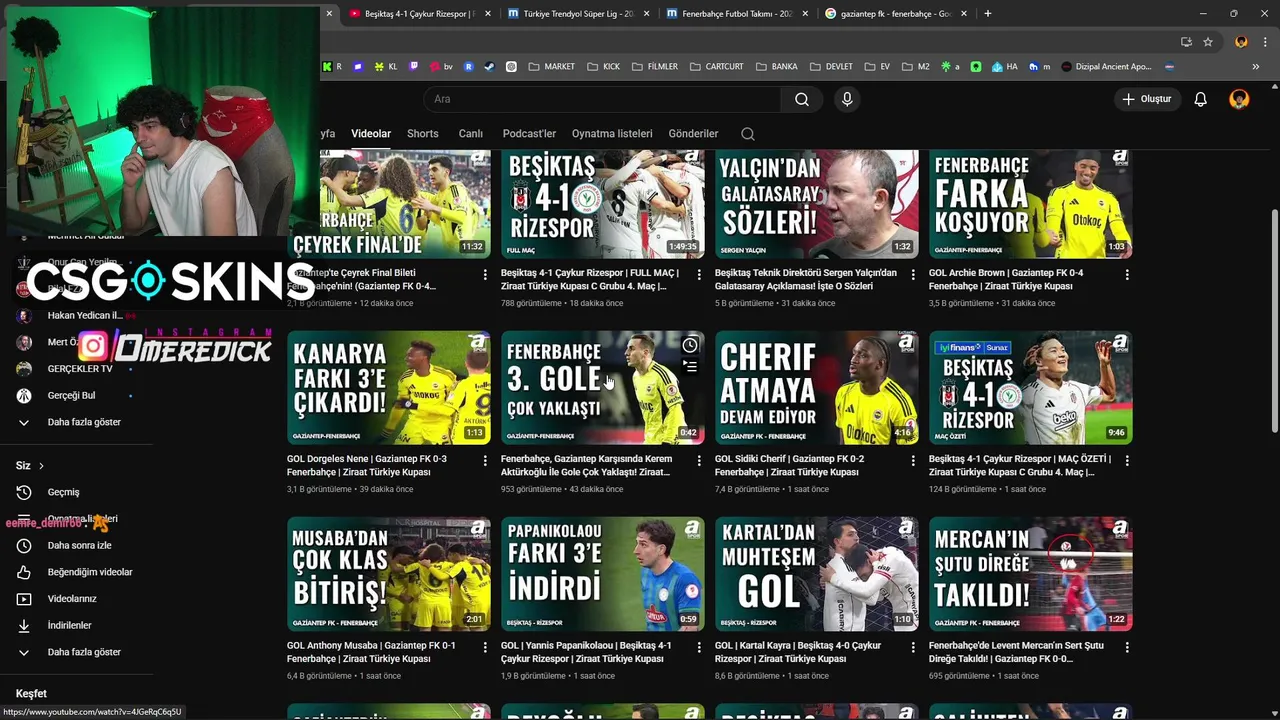Screen dimensions: 1280x720
Task: Open the BANKA bookmarks folder
Action: [777, 67]
